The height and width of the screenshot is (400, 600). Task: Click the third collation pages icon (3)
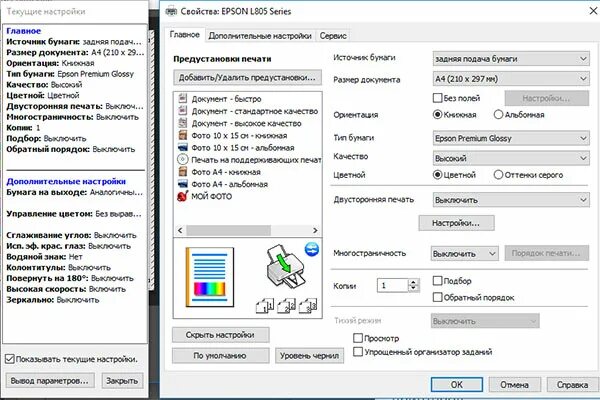point(308,306)
